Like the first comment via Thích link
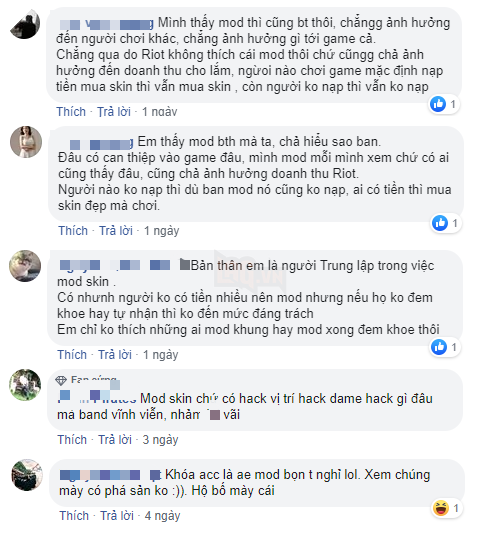This screenshot has height=545, width=500. (71, 112)
